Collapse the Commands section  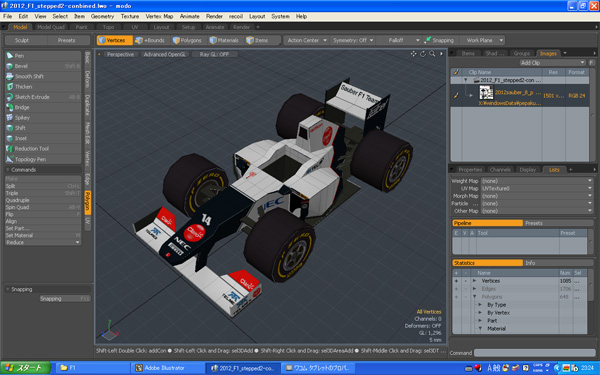click(x=8, y=170)
